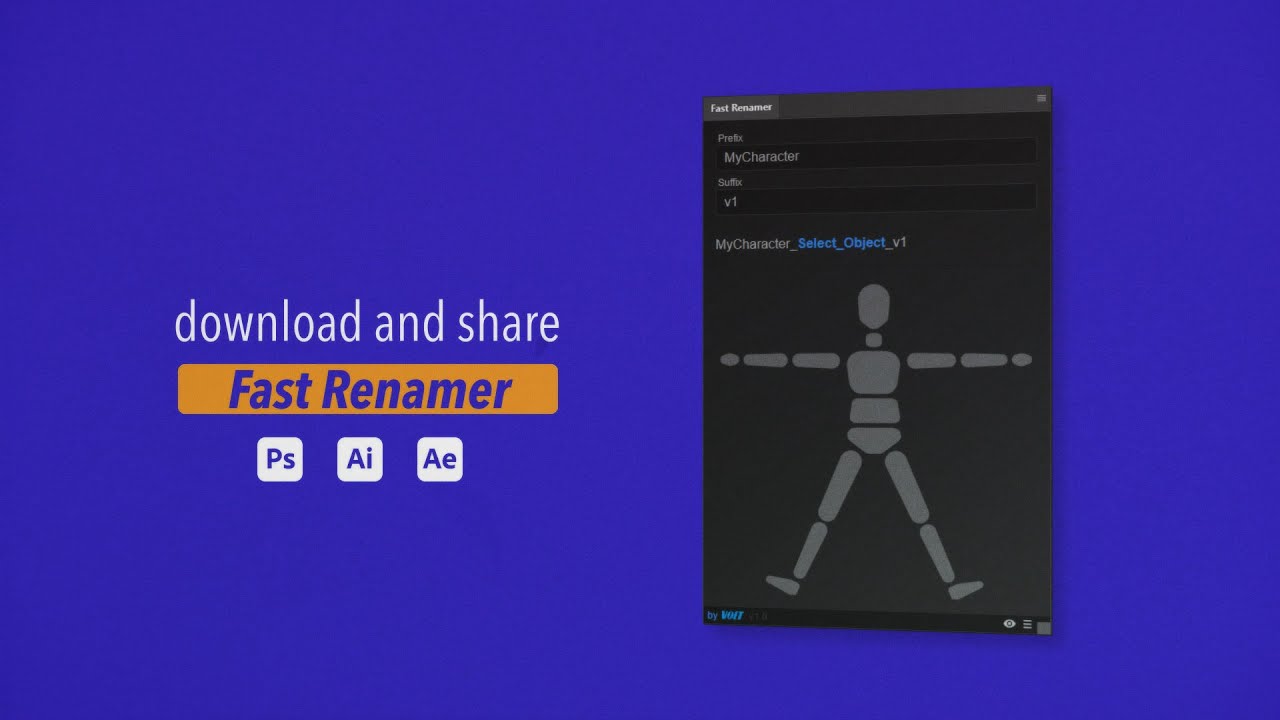The image size is (1280, 720).
Task: Click the "Suffix" label
Action: (730, 182)
